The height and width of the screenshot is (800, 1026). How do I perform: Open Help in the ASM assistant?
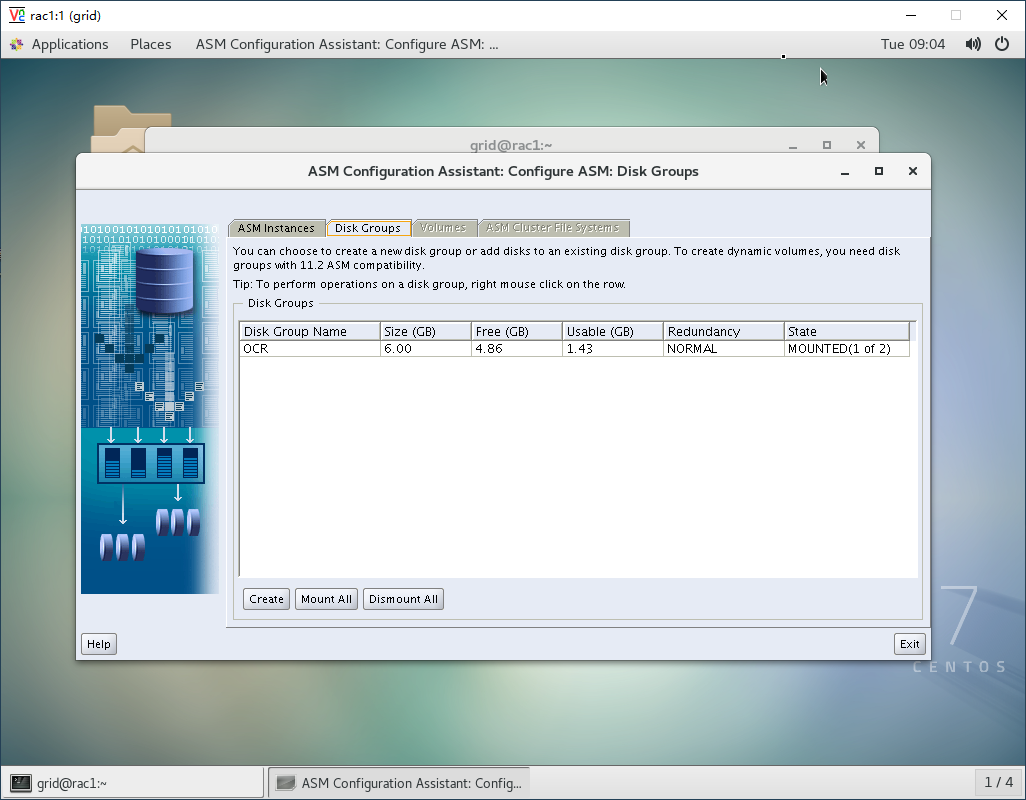pyautogui.click(x=99, y=644)
